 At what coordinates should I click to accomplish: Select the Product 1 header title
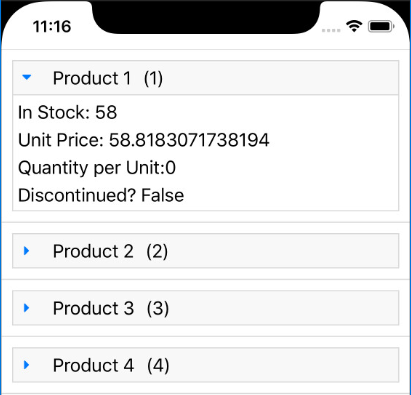click(92, 78)
